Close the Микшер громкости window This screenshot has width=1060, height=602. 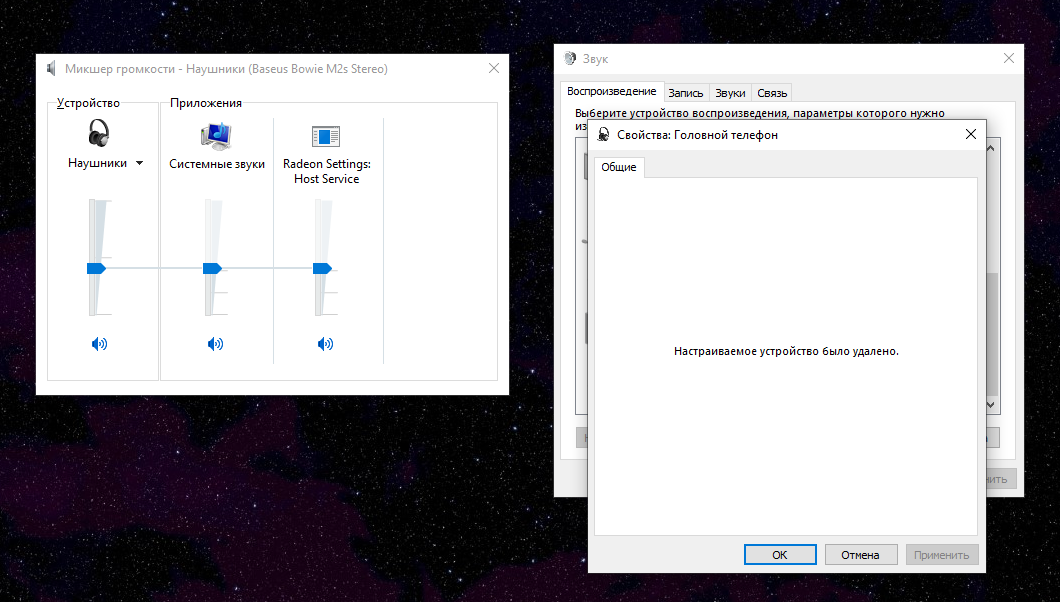pyautogui.click(x=494, y=69)
